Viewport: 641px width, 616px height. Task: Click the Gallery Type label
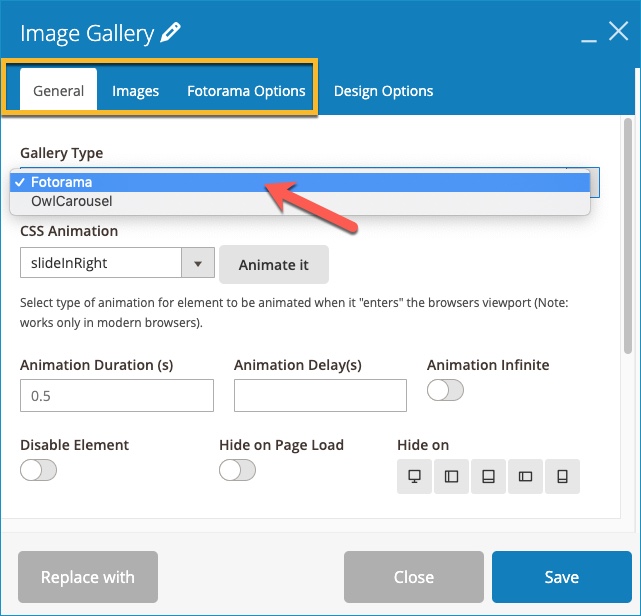(x=62, y=153)
